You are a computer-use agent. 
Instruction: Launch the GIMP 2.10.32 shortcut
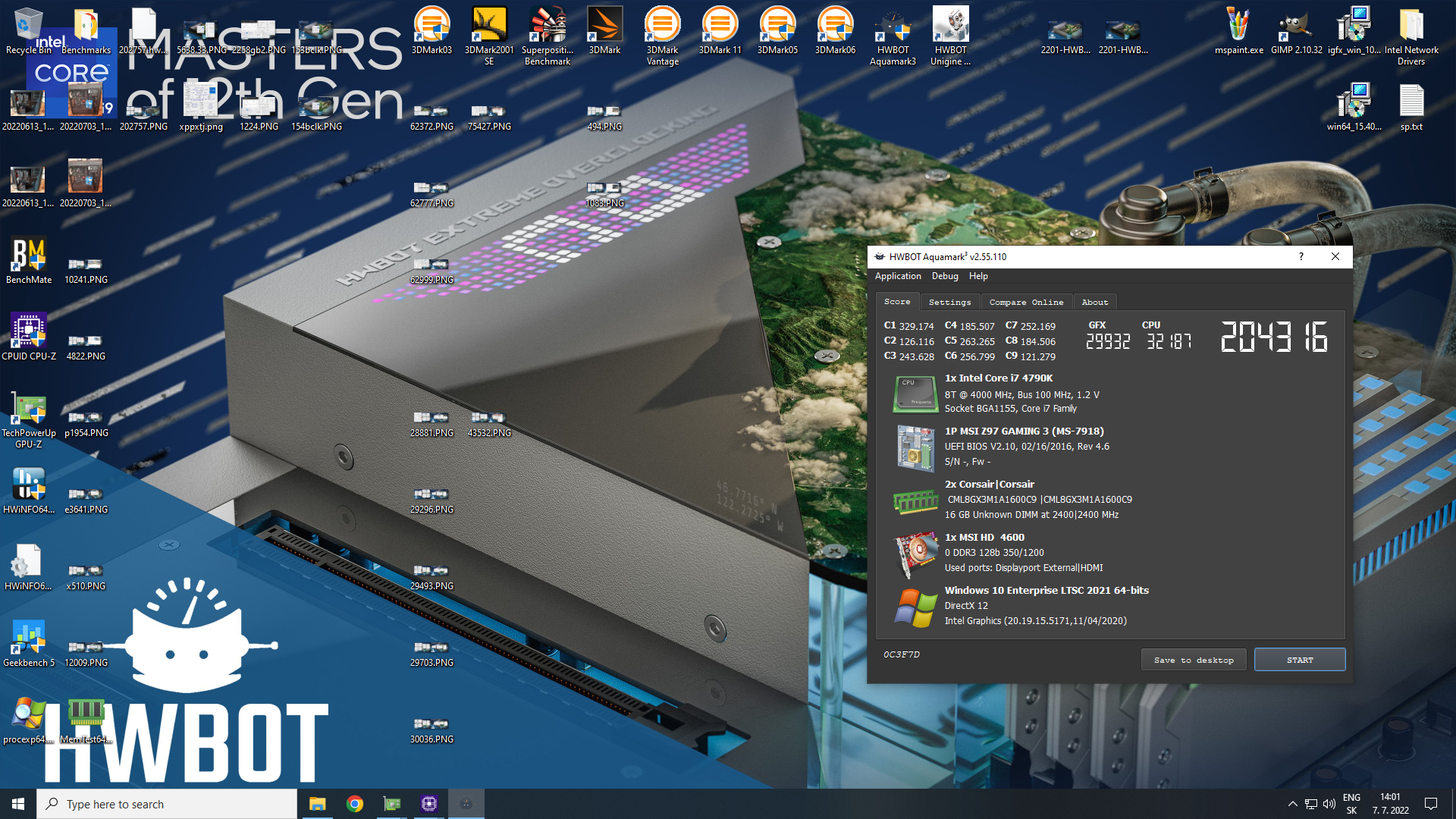click(1296, 32)
